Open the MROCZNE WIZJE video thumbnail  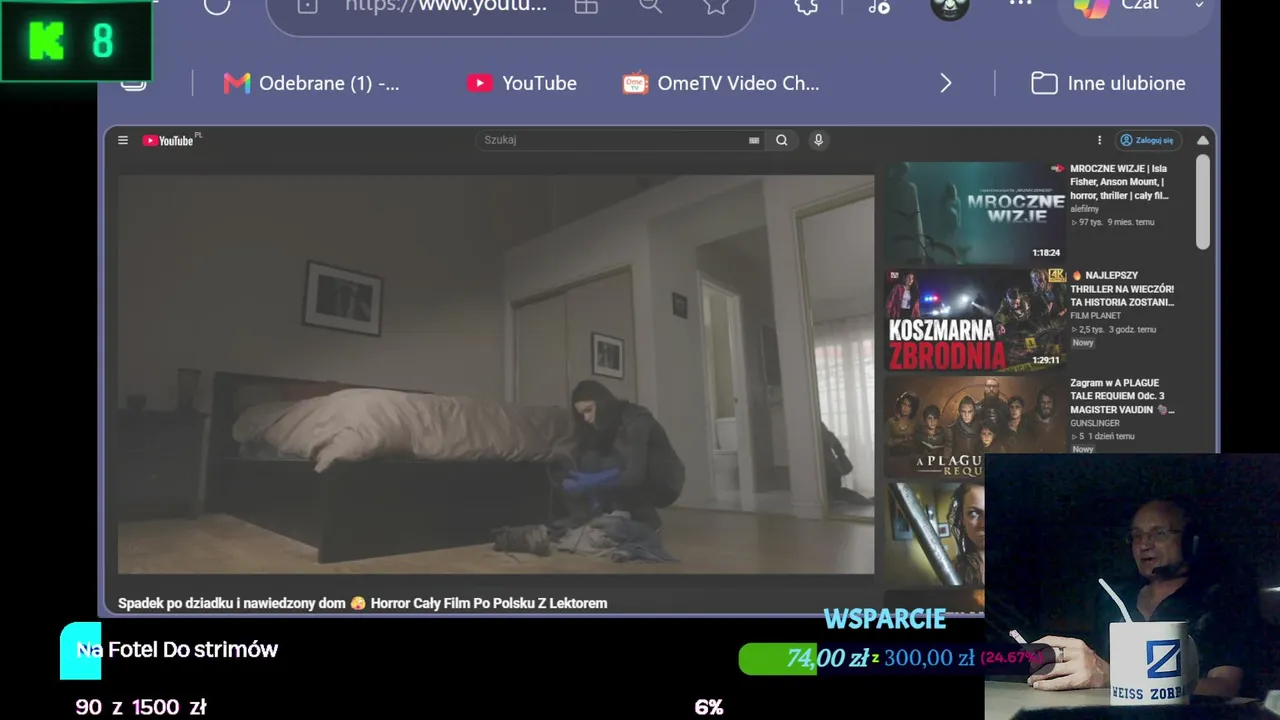975,212
